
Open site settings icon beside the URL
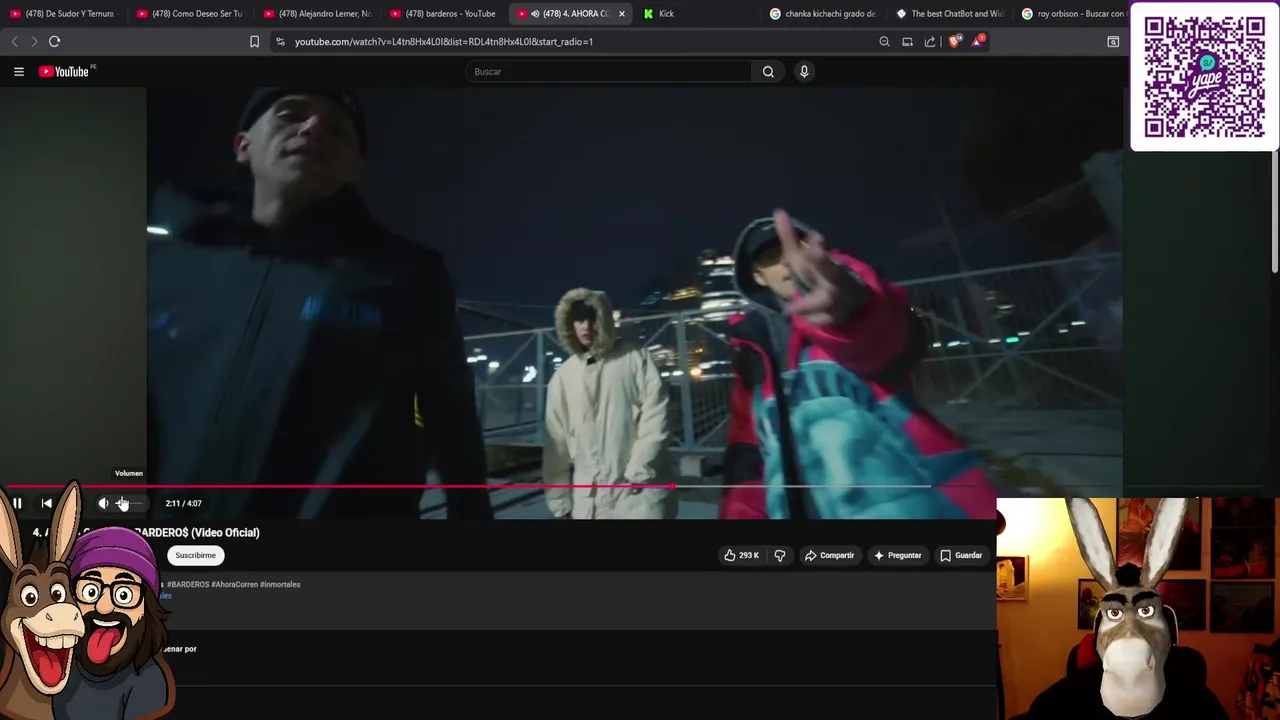tap(280, 41)
